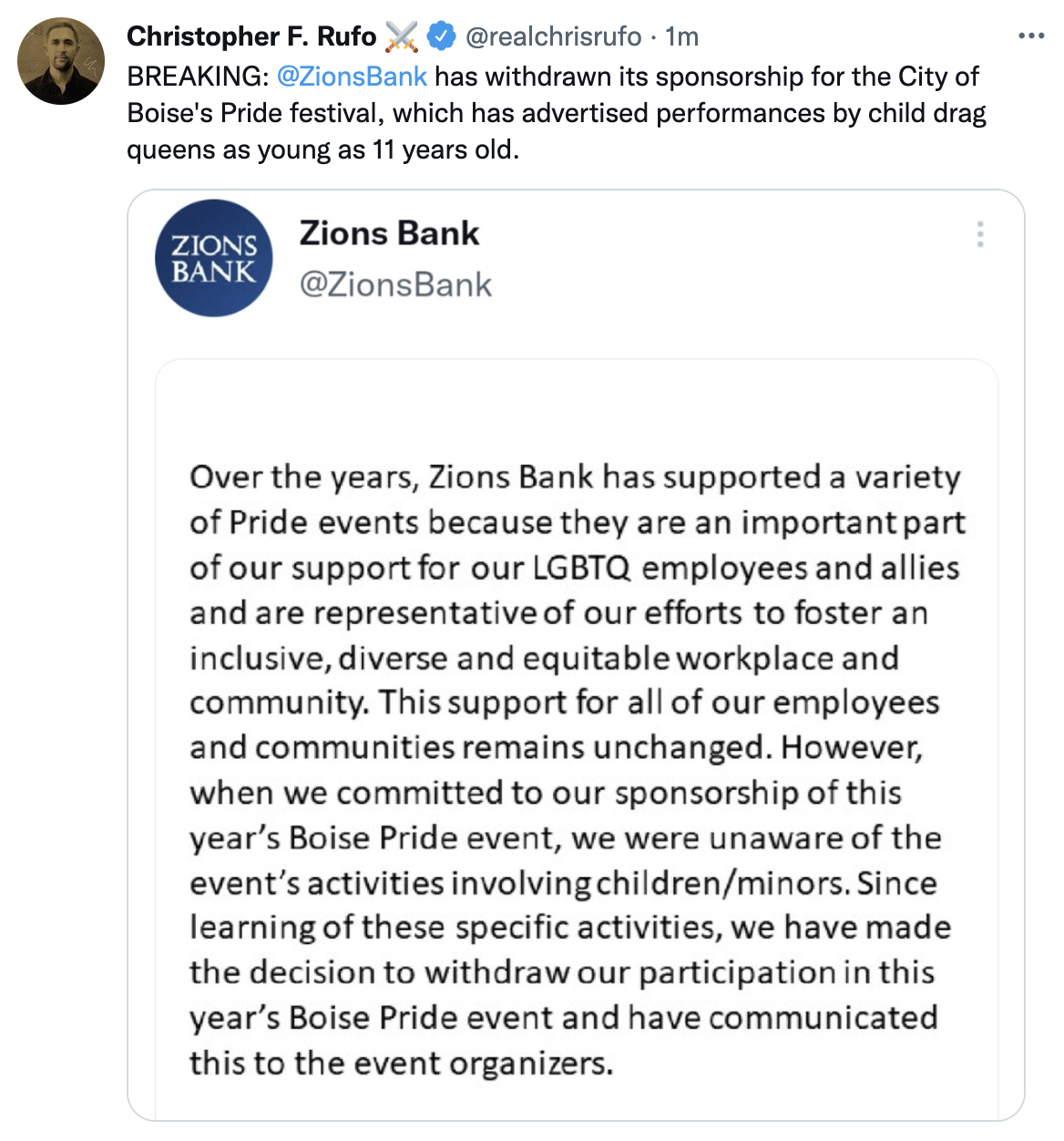Click the bold Zions Bank account name
Screen dimensions: 1064x1141
click(389, 233)
